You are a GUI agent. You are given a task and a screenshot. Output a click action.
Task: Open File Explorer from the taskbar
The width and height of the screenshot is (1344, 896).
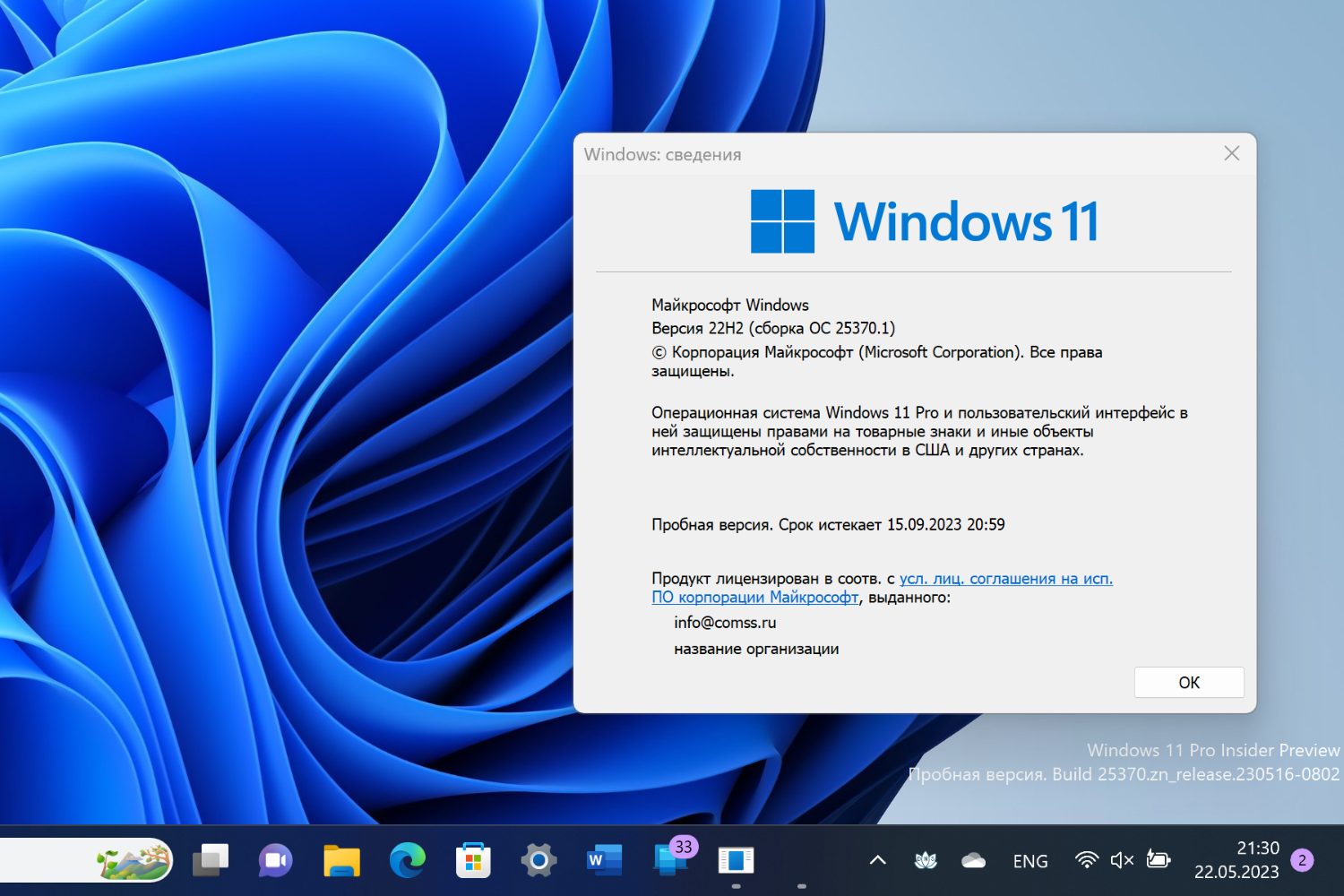pos(341,860)
